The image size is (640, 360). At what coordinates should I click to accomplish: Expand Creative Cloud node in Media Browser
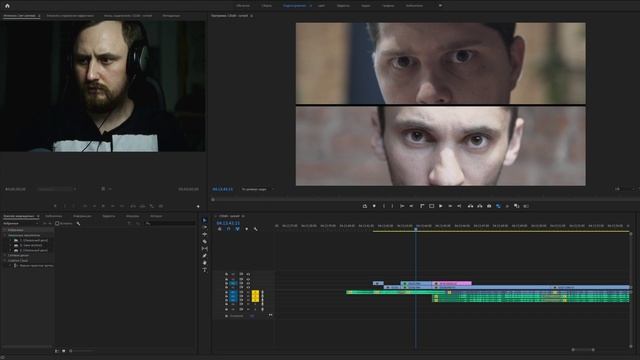pyautogui.click(x=5, y=260)
